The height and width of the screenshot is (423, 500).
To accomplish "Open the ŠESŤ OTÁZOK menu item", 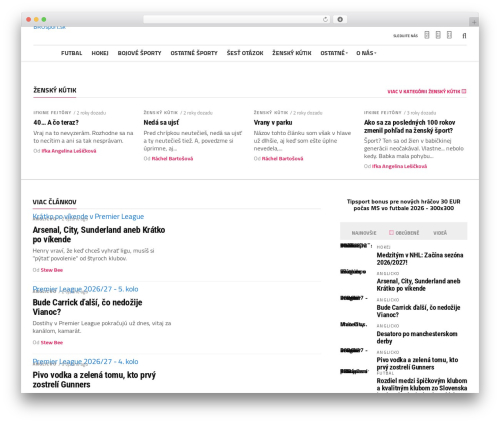I will (x=245, y=53).
